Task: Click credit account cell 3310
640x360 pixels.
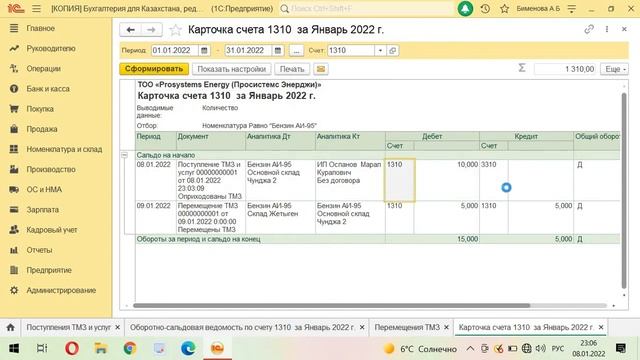Action: click(493, 180)
